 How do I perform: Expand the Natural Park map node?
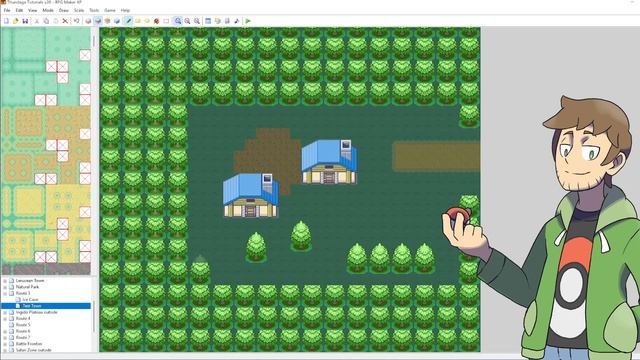coord(5,287)
